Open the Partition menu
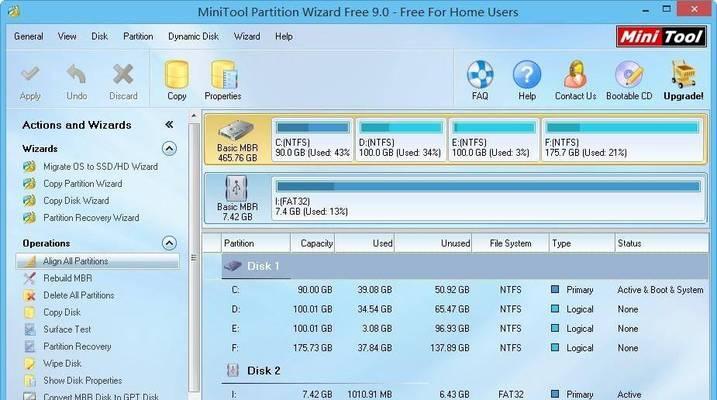Viewport: 717px width, 400px height. click(138, 37)
